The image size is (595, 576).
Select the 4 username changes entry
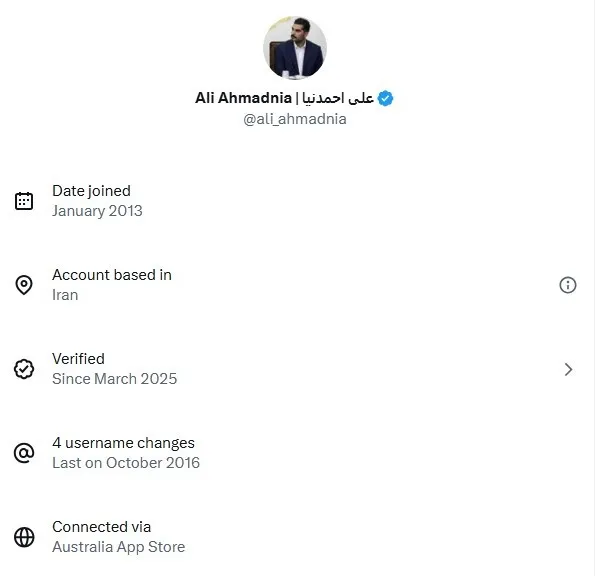click(123, 443)
